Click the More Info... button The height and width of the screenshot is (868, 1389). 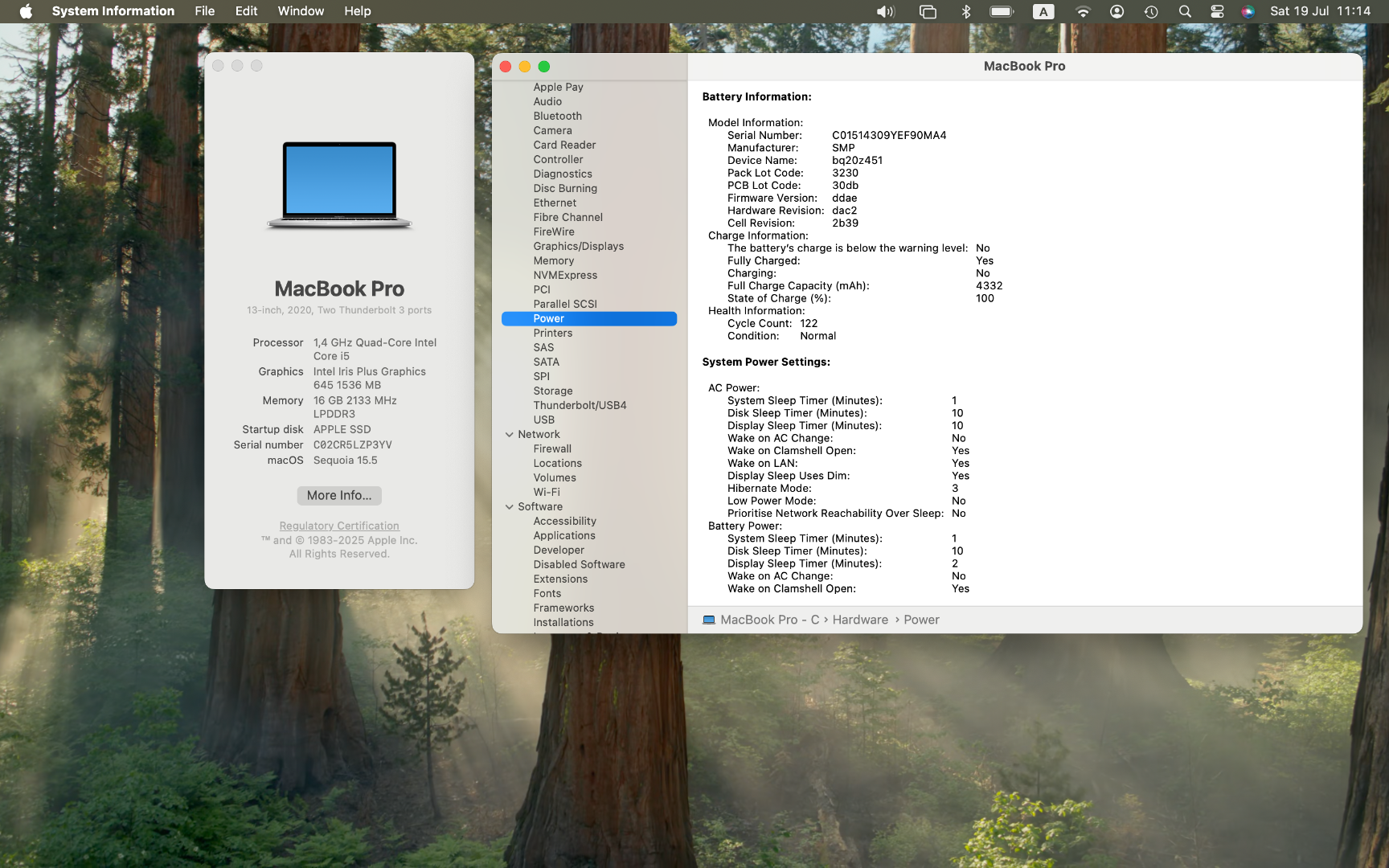[339, 495]
